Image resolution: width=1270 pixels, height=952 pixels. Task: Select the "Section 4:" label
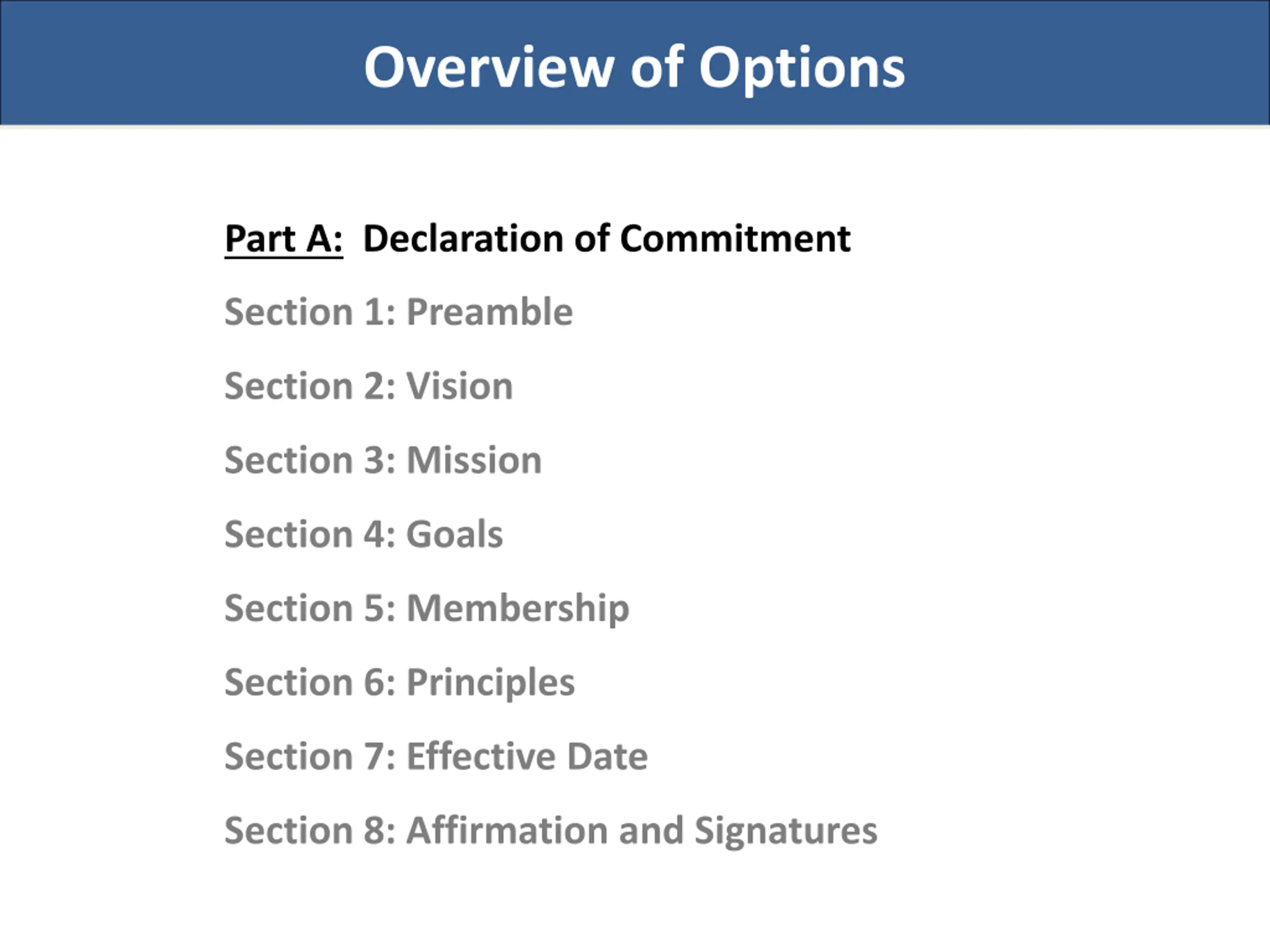point(310,535)
